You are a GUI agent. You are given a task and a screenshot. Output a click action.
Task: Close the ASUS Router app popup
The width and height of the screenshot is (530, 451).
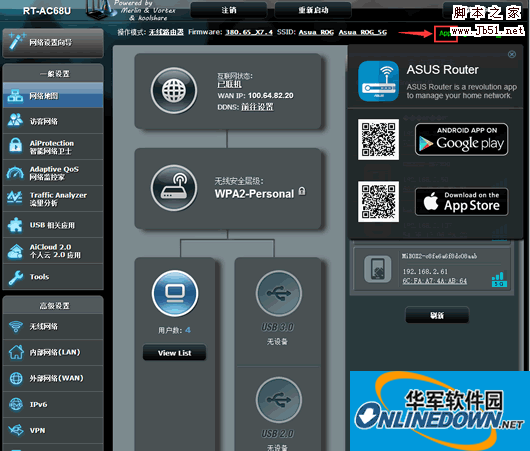(512, 54)
